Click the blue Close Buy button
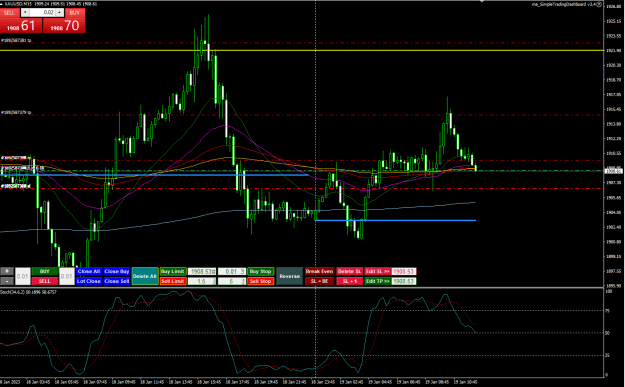The height and width of the screenshot is (387, 625). [x=117, y=271]
